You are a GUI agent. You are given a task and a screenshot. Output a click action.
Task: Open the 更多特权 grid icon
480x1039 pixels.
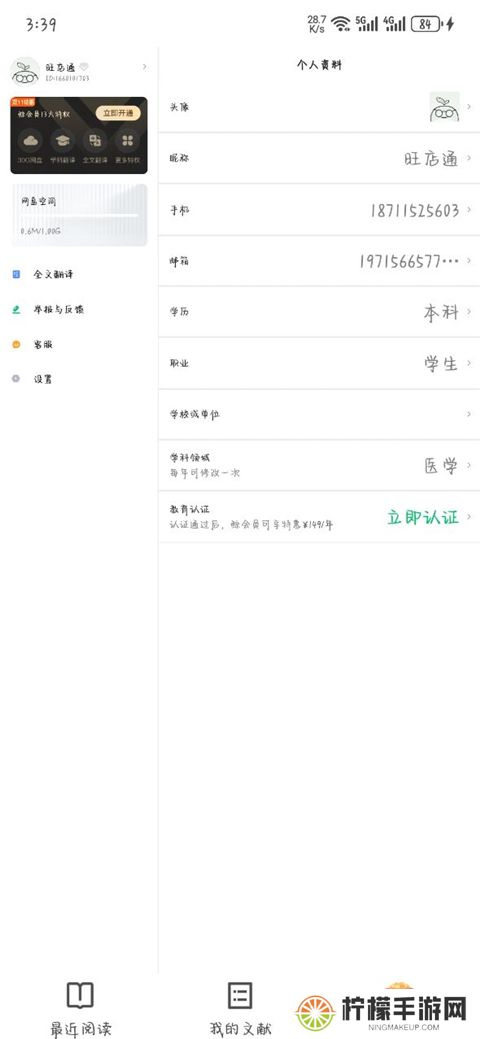point(127,140)
